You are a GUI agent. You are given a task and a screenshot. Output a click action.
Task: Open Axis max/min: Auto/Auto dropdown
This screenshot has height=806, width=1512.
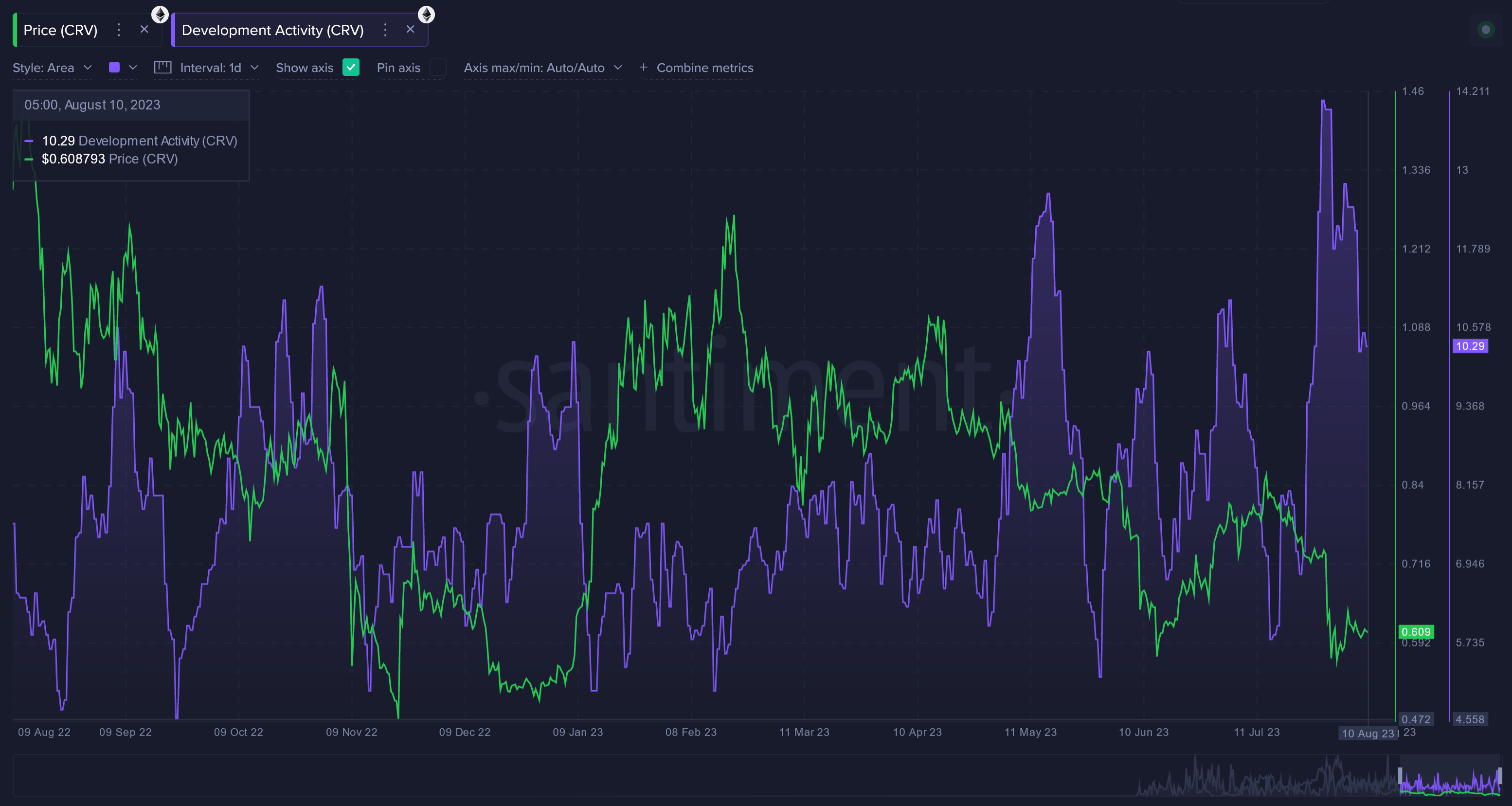542,68
